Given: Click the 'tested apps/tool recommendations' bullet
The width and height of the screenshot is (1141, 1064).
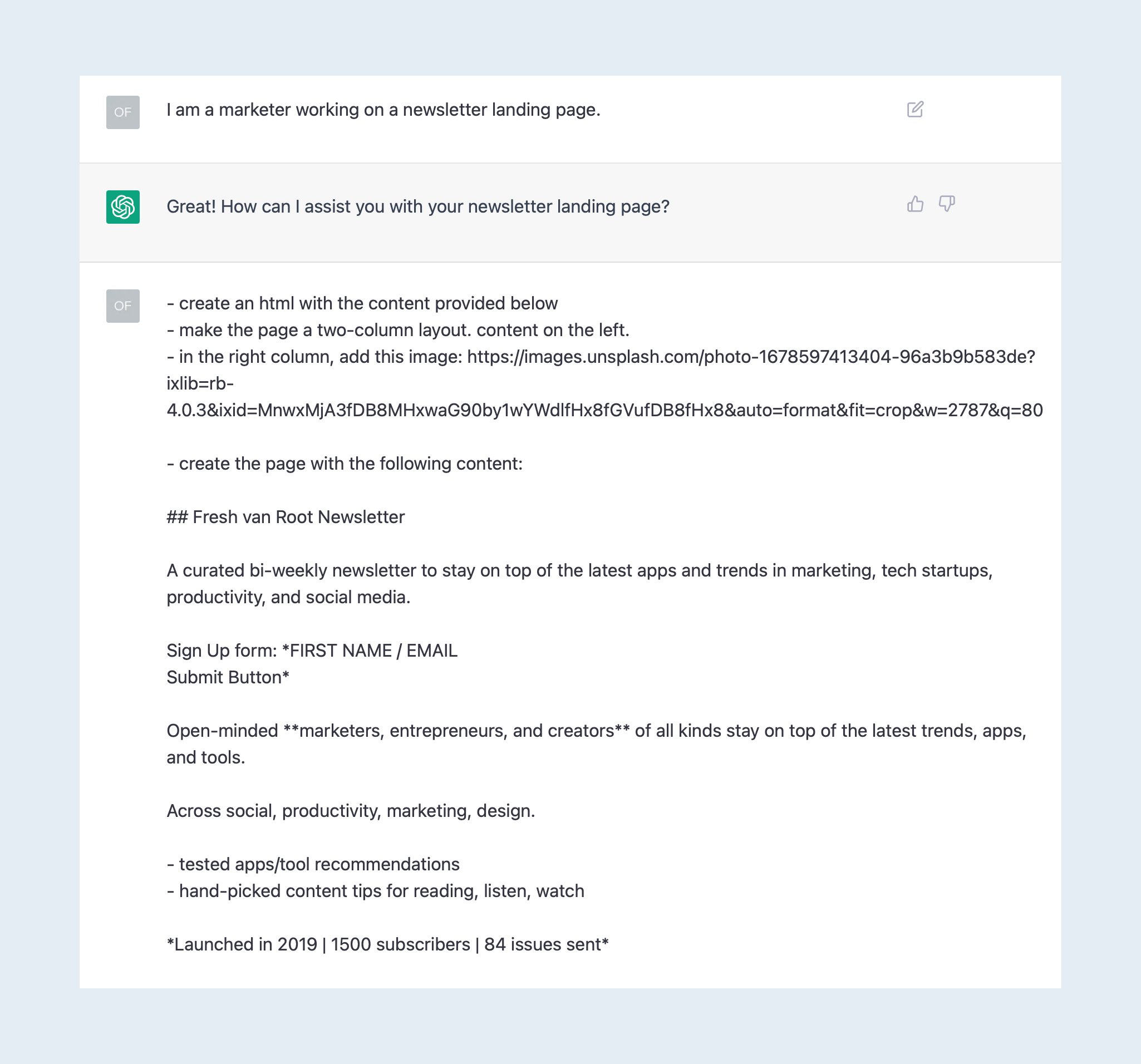Looking at the screenshot, I should coord(313,864).
